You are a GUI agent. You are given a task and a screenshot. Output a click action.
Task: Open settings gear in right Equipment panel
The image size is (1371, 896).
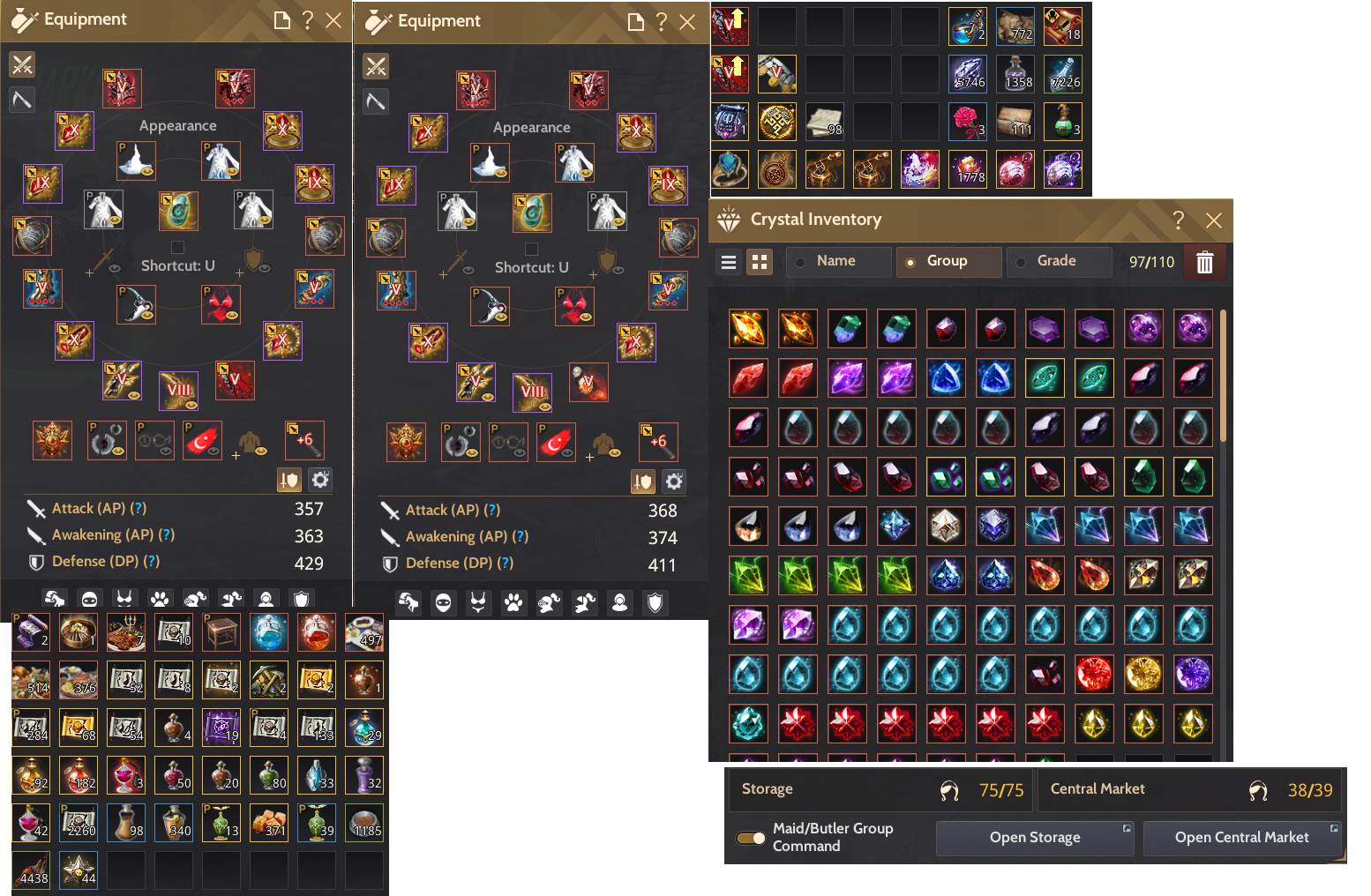click(674, 482)
